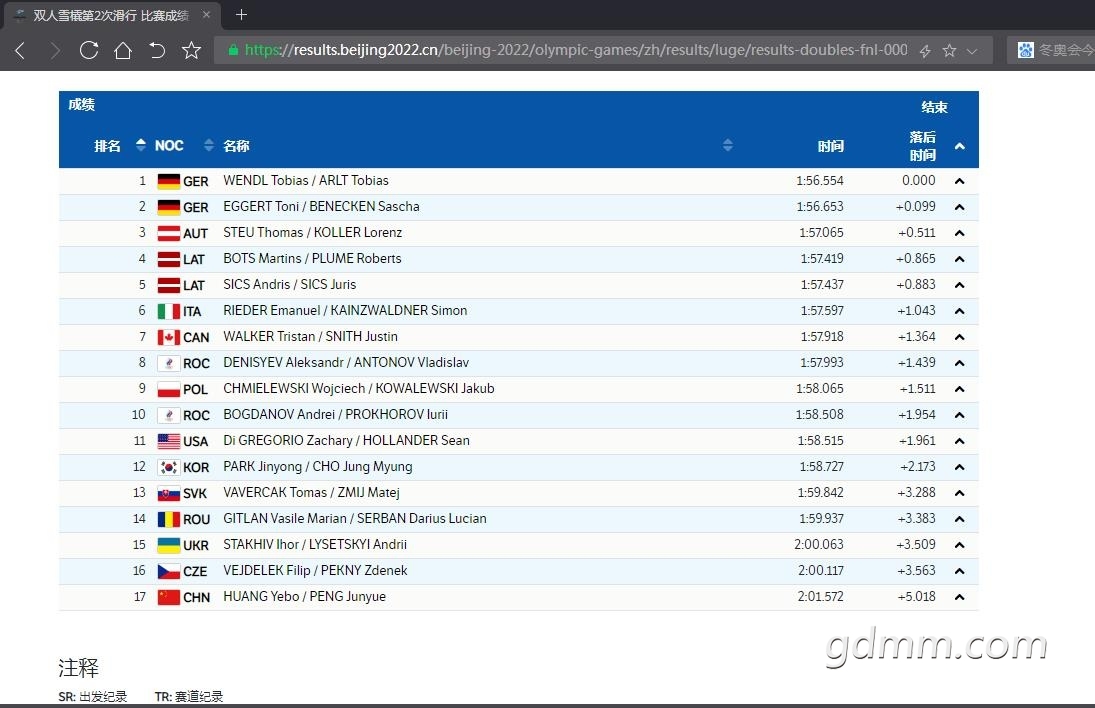Screen dimensions: 1095x708
Task: Go to browser home page icon
Action: click(123, 50)
